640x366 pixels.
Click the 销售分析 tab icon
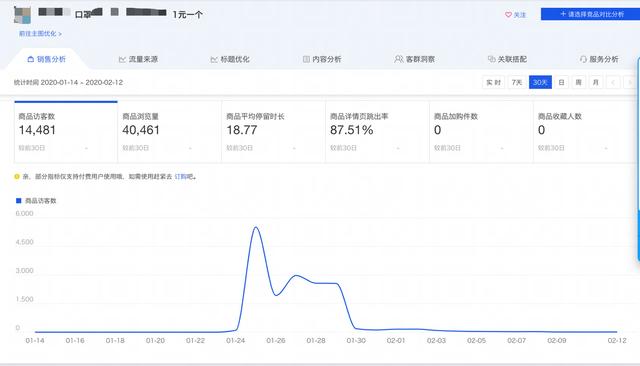pyautogui.click(x=31, y=59)
